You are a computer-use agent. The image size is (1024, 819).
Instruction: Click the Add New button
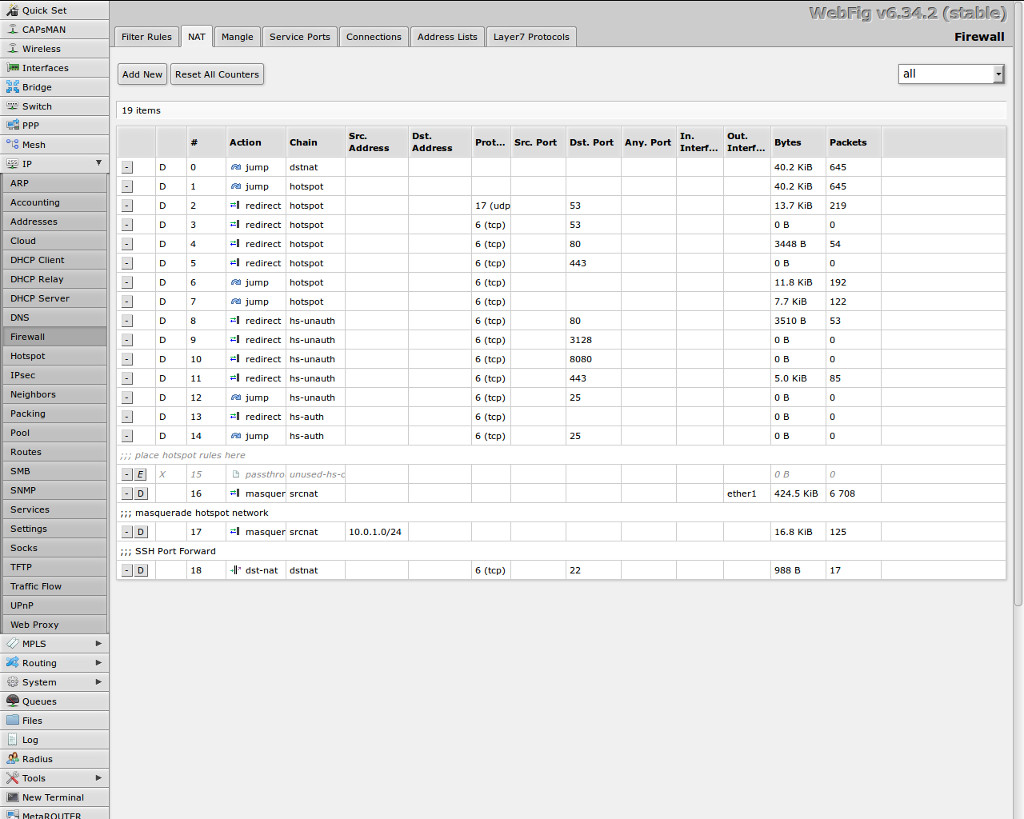coord(142,74)
